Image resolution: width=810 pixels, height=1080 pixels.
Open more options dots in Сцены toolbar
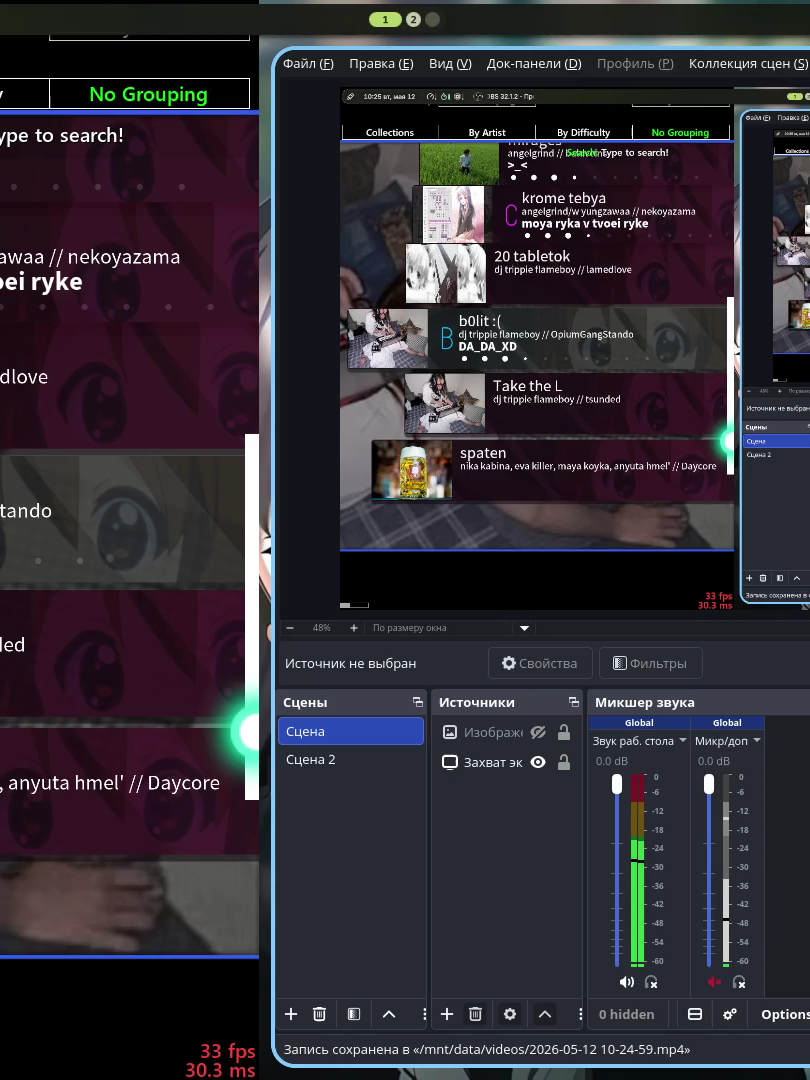[424, 1014]
